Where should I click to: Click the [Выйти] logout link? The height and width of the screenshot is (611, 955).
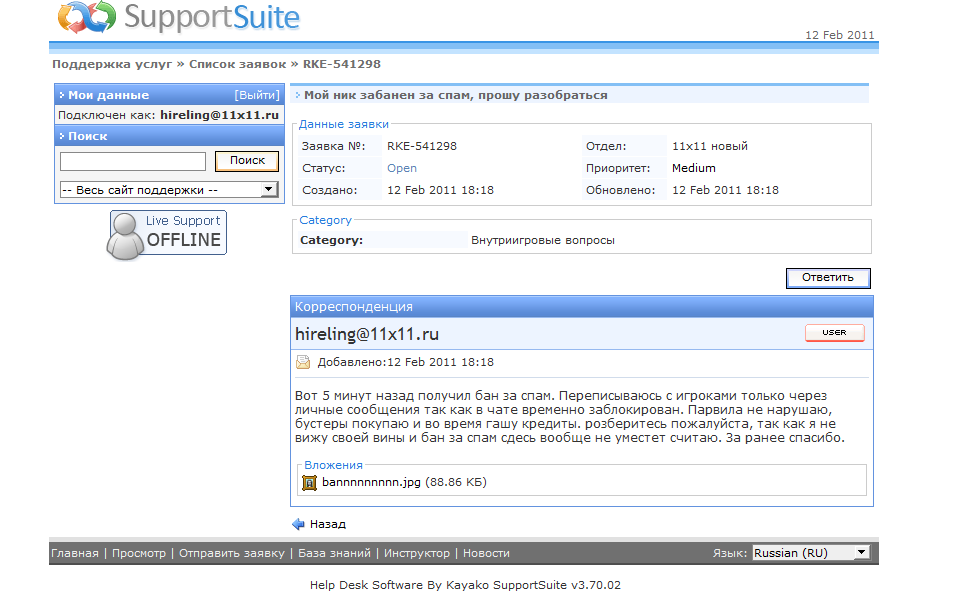click(256, 95)
